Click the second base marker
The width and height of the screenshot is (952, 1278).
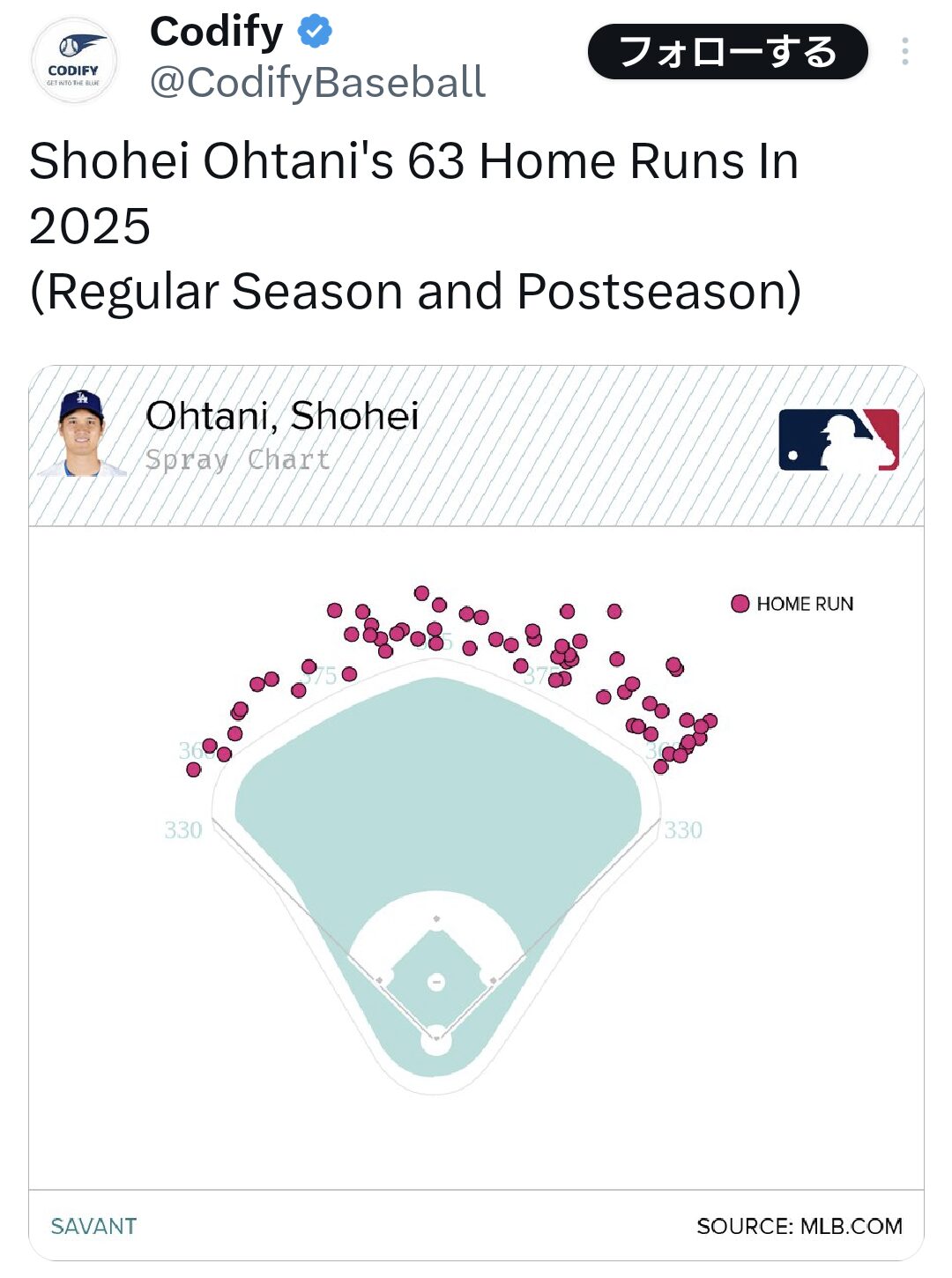pos(436,919)
